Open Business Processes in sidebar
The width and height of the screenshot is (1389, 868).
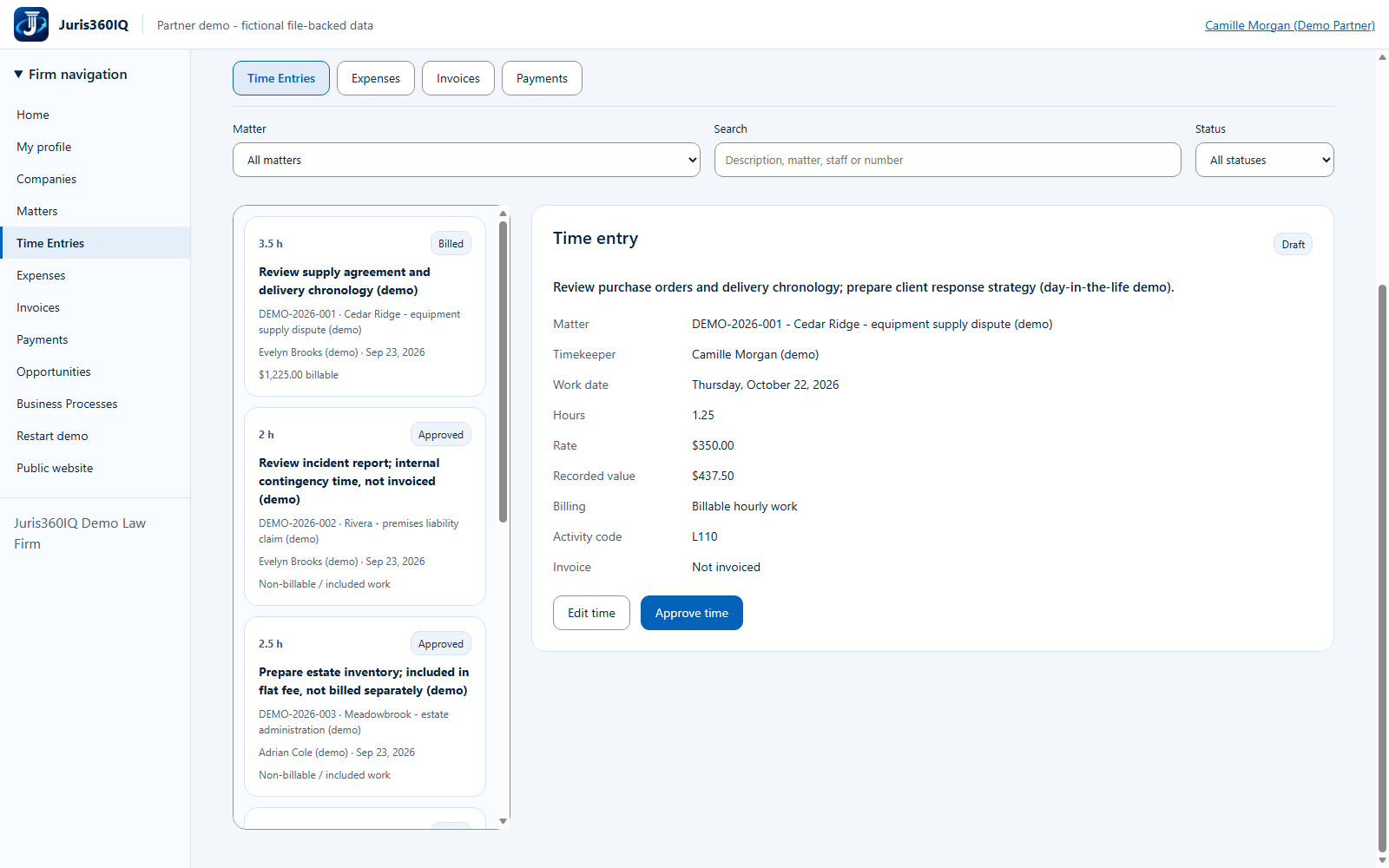95,404
